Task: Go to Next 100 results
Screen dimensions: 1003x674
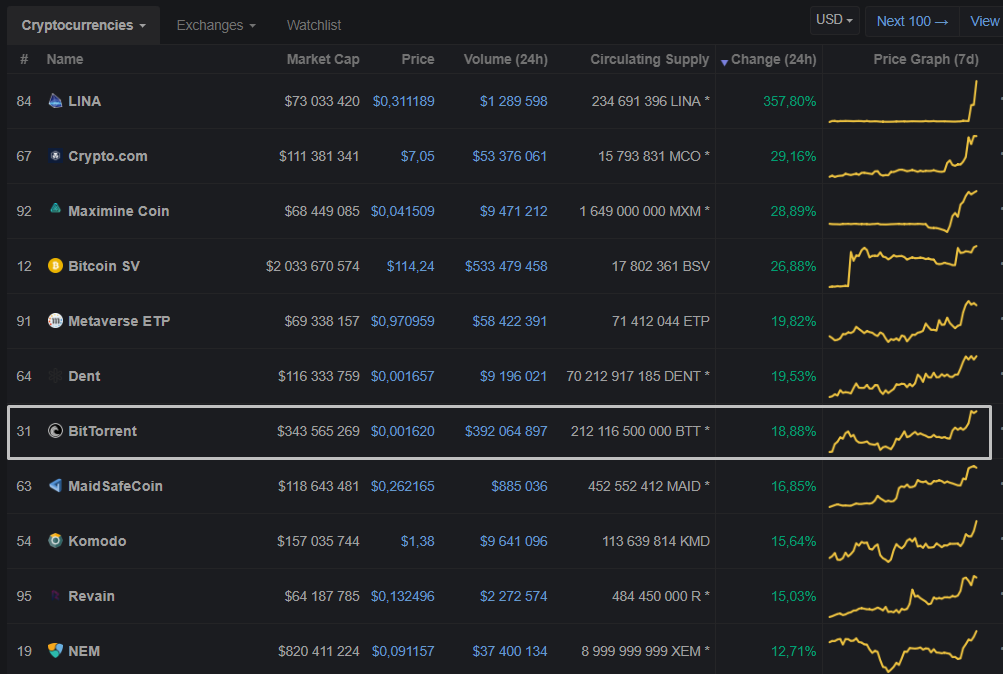Action: [911, 21]
